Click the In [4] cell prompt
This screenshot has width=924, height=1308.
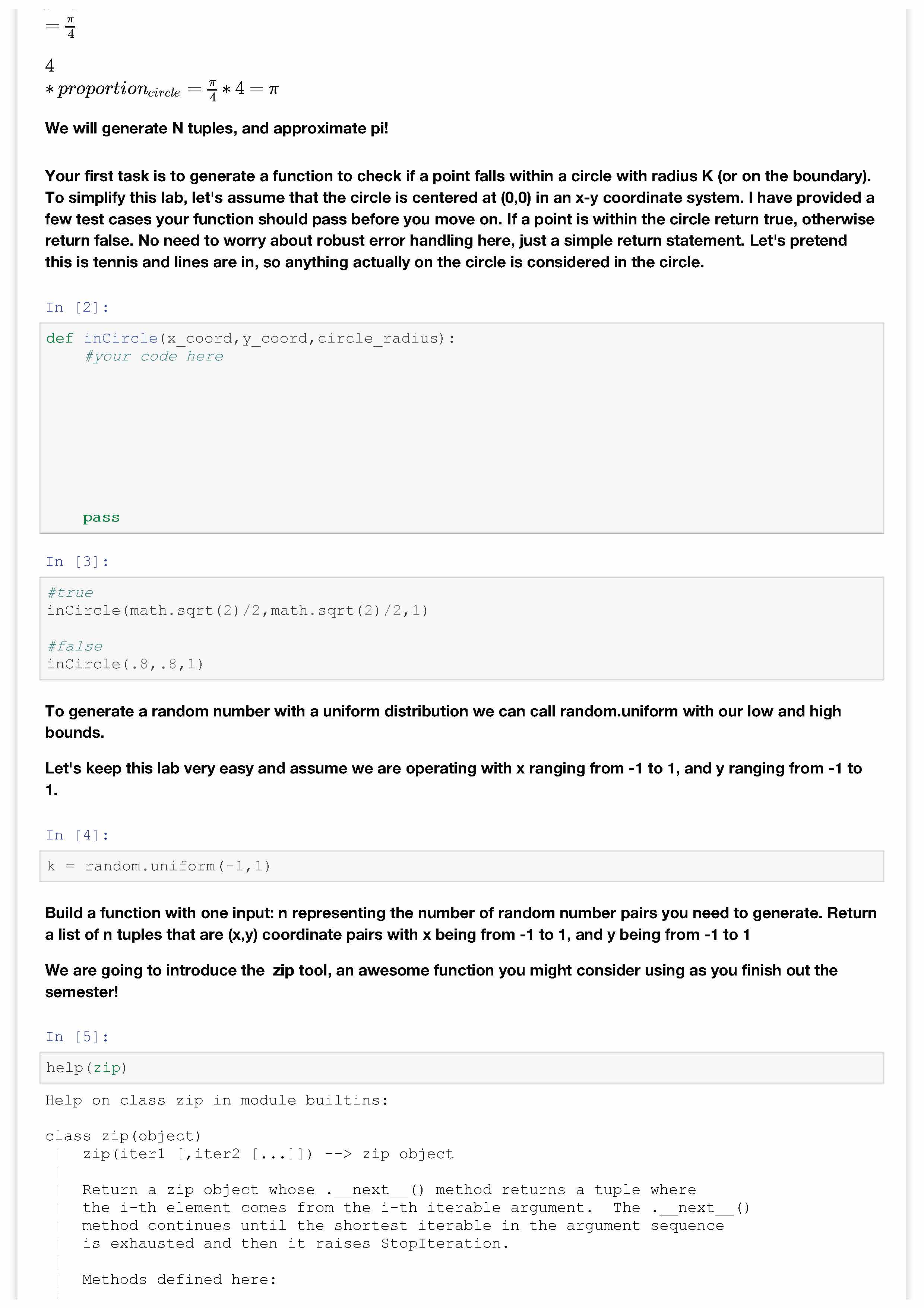77,835
